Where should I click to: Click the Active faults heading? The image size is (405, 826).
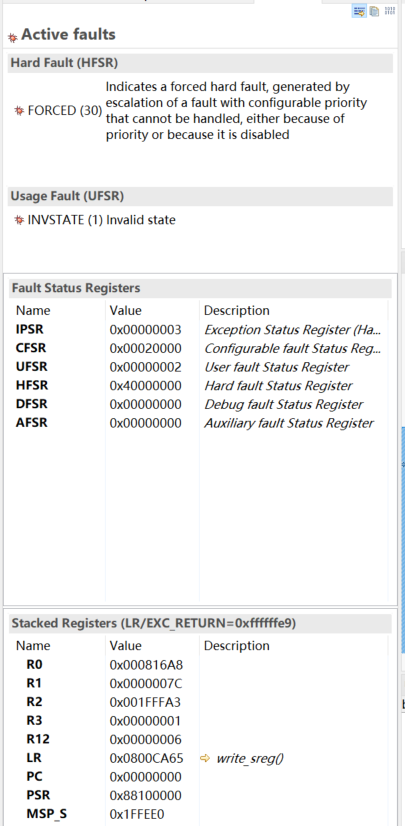tap(68, 35)
